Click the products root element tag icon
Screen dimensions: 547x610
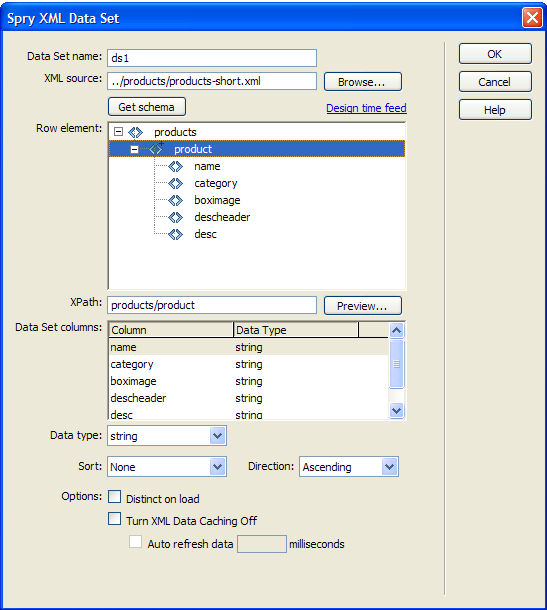click(x=135, y=133)
